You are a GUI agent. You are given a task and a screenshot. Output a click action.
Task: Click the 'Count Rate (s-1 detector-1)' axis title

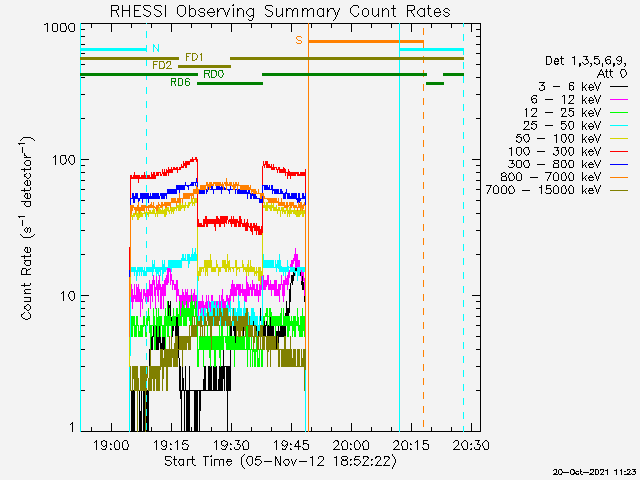tap(27, 228)
